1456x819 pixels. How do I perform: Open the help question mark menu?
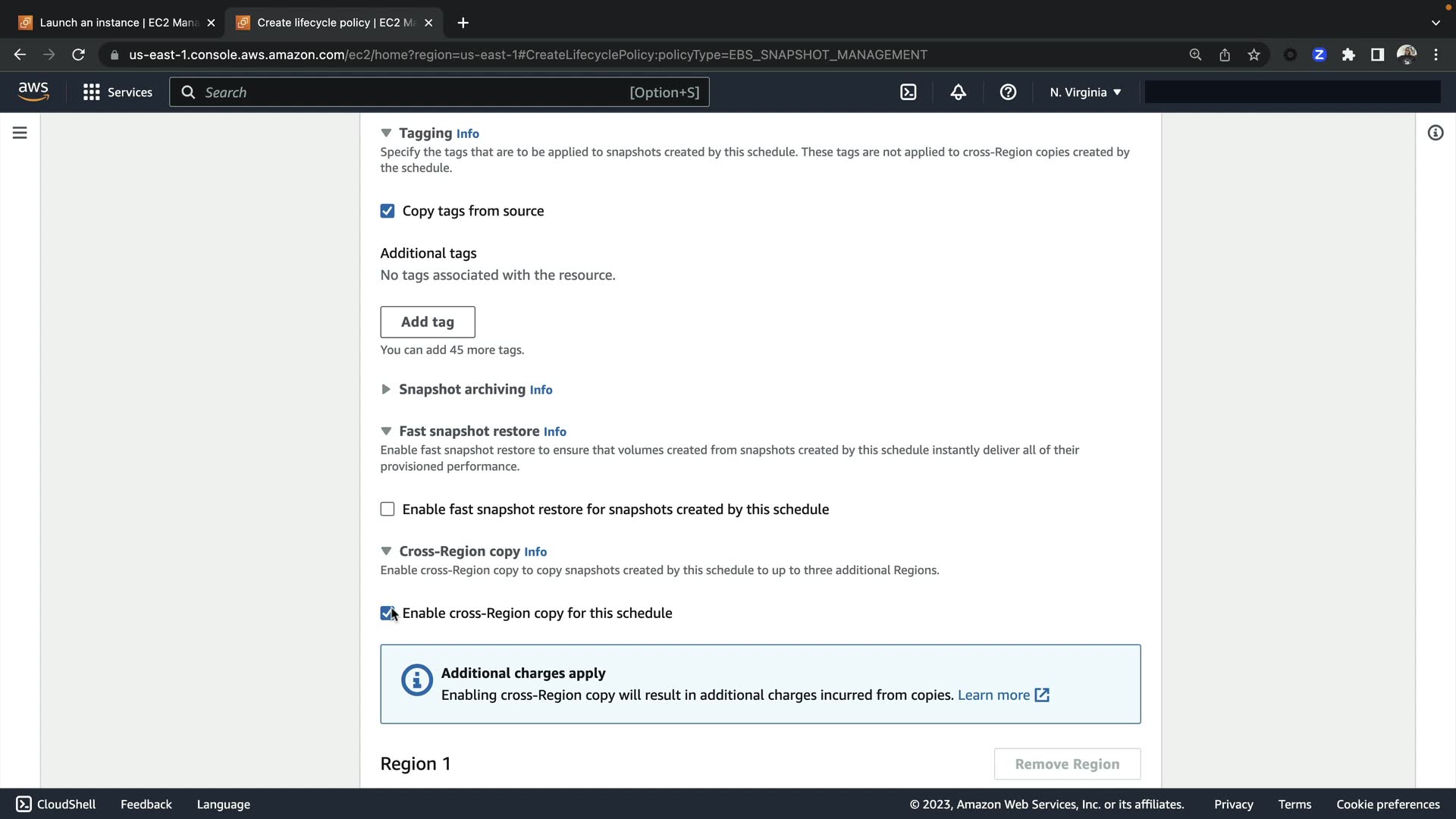(1008, 93)
